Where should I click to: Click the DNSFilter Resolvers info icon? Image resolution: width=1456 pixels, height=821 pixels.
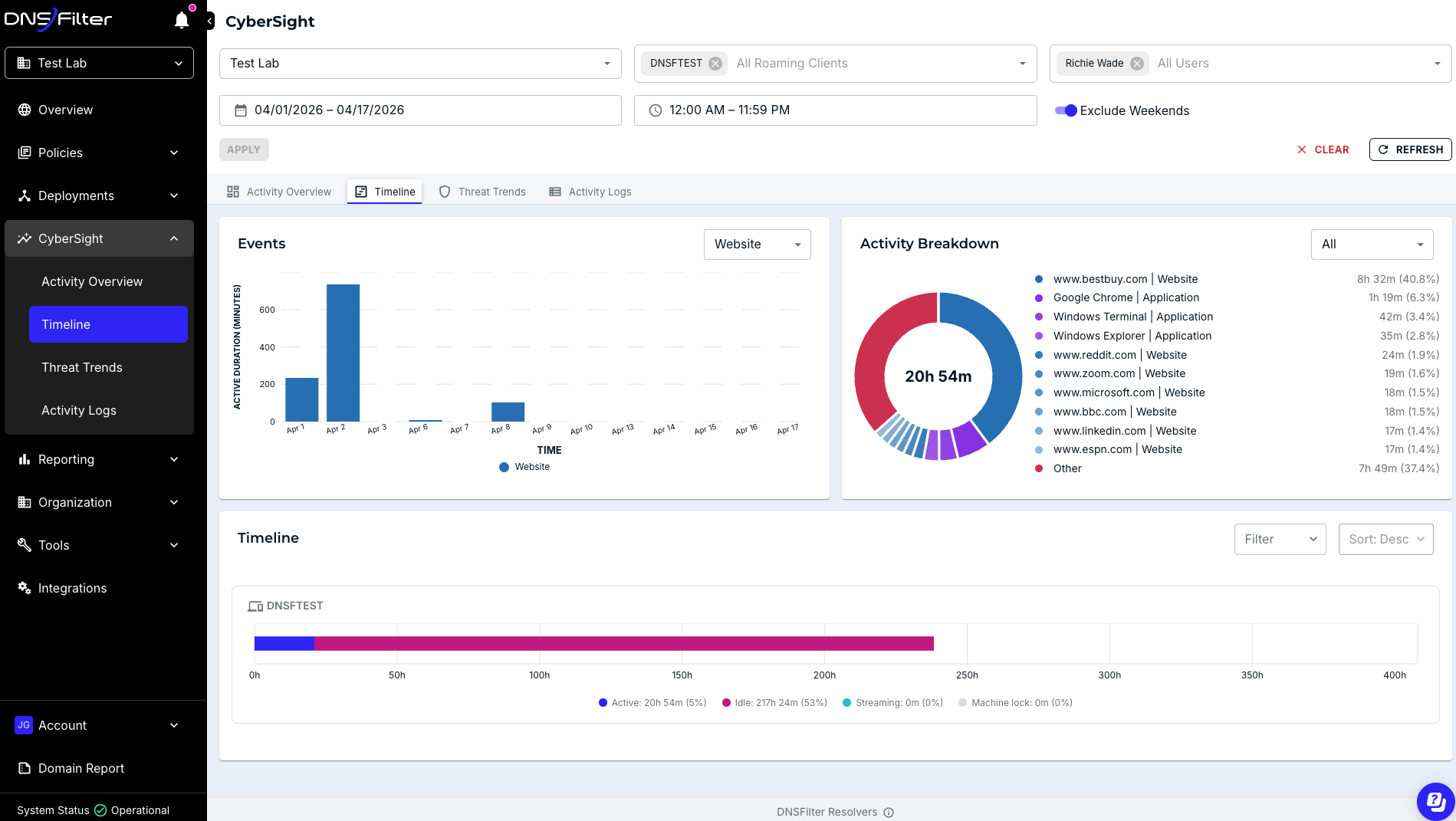[889, 813]
